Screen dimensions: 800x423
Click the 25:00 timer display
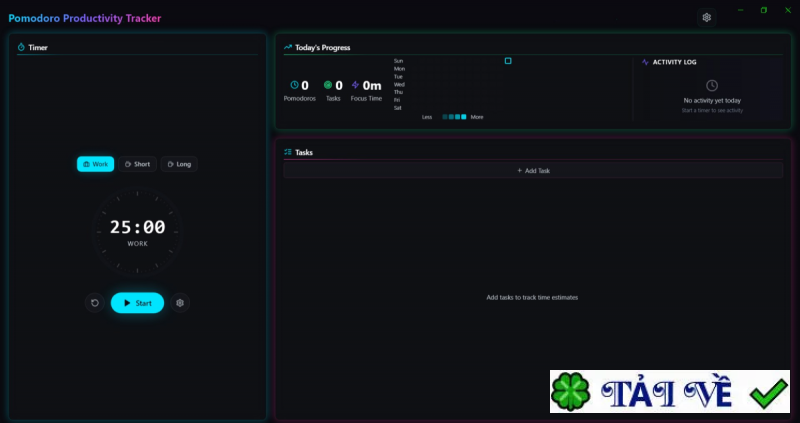coord(138,227)
